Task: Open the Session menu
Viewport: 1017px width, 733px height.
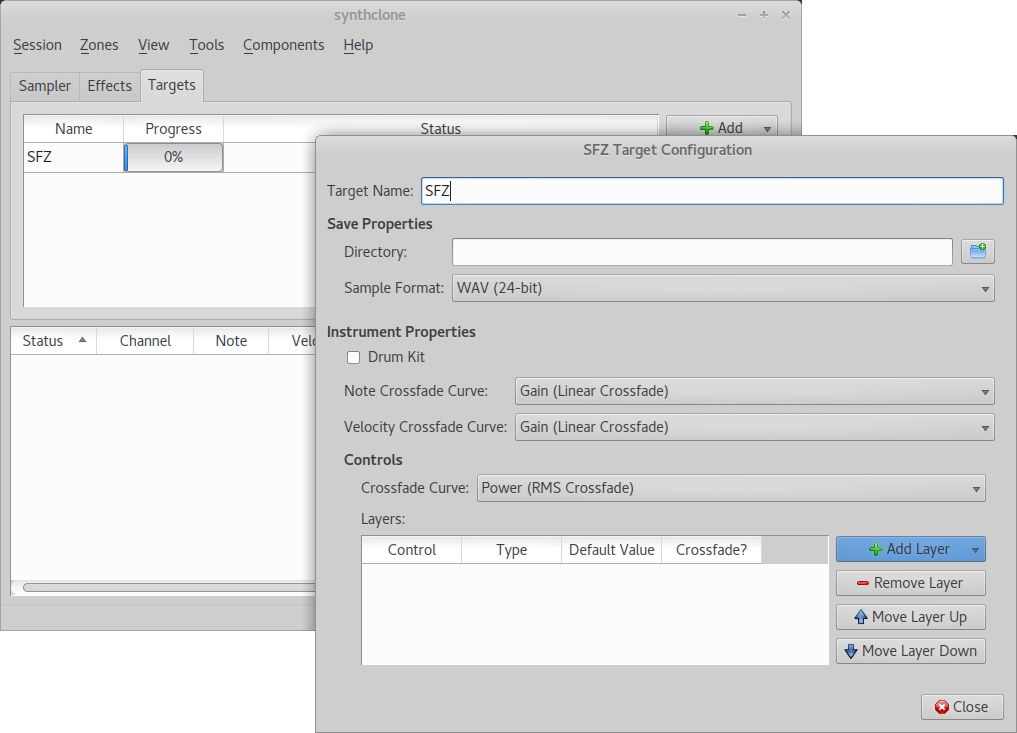Action: 38,45
